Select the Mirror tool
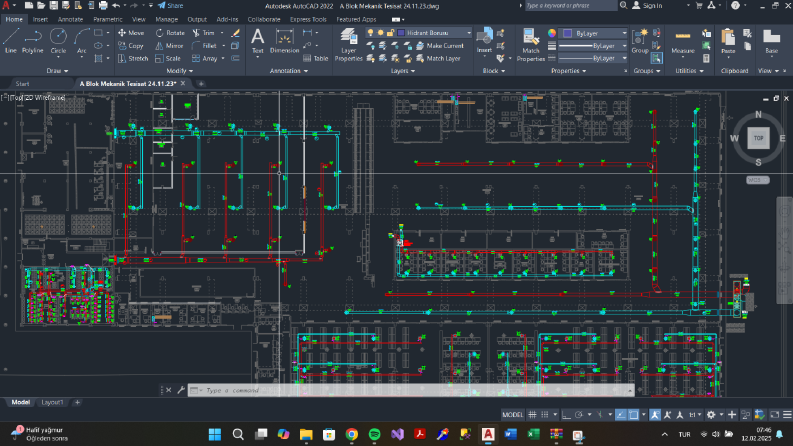Image resolution: width=793 pixels, height=446 pixels. point(169,46)
